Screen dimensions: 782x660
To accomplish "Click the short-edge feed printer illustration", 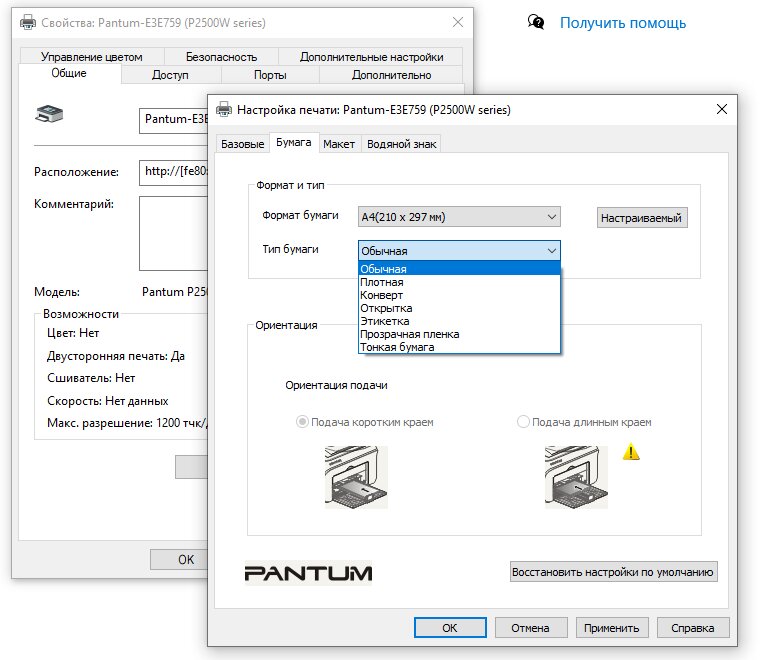I will coord(356,477).
